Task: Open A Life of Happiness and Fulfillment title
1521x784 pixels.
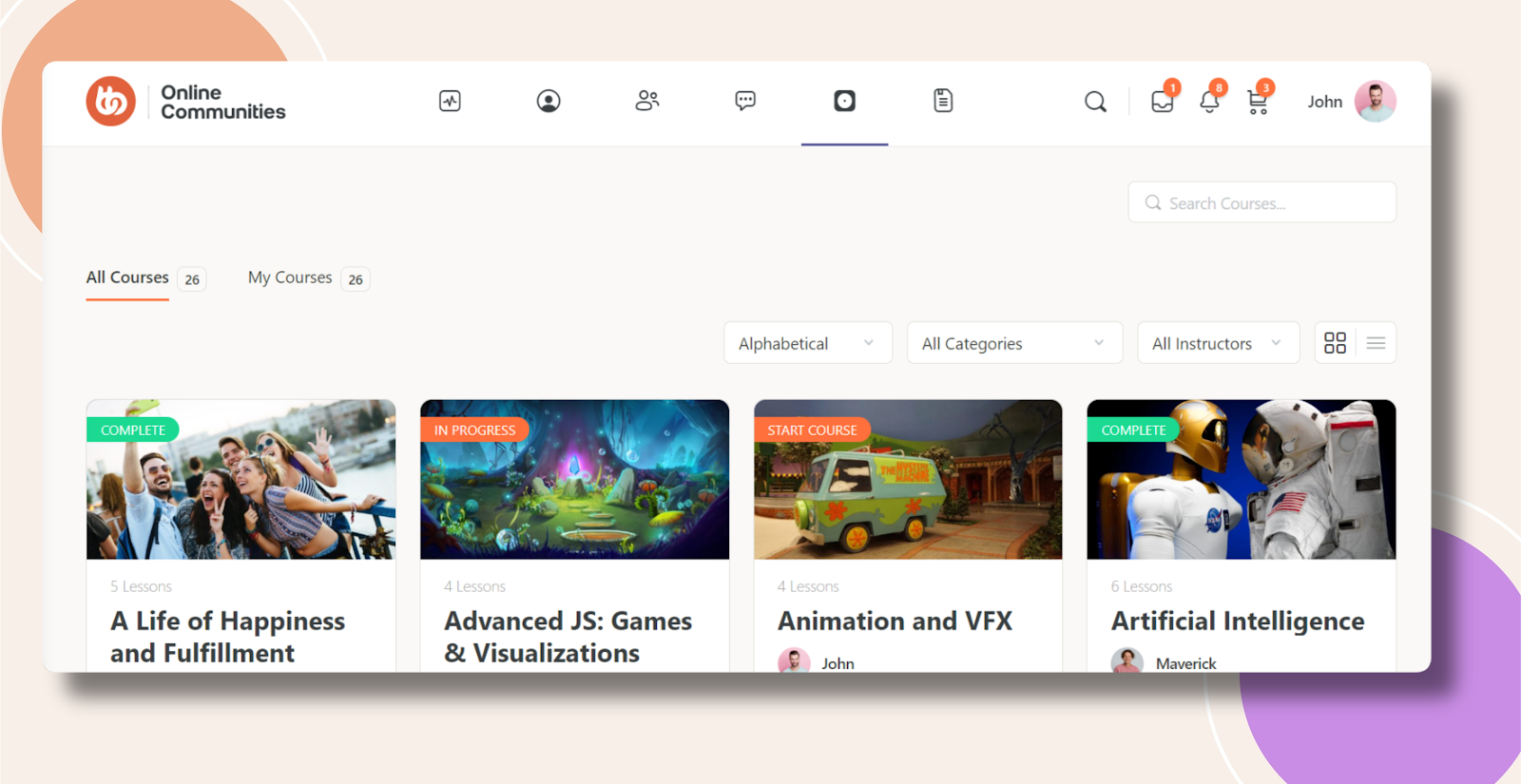Action: 228,637
